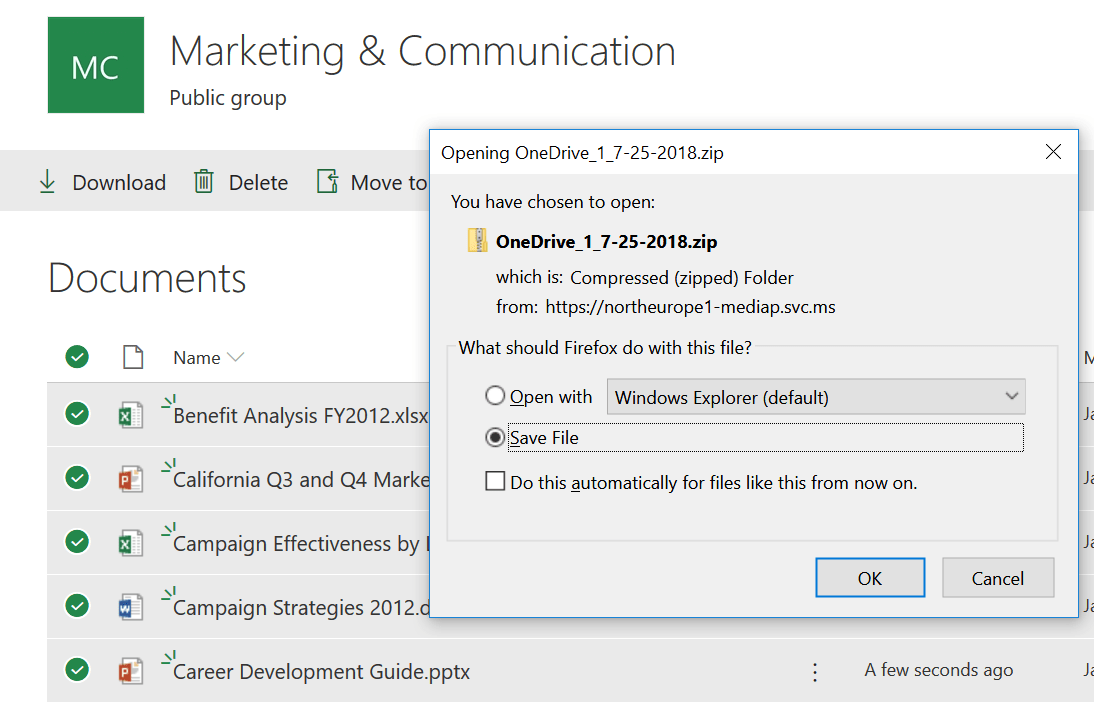This screenshot has width=1094, height=720.
Task: Open the Career Development Guide.pptx file name
Action: click(322, 672)
